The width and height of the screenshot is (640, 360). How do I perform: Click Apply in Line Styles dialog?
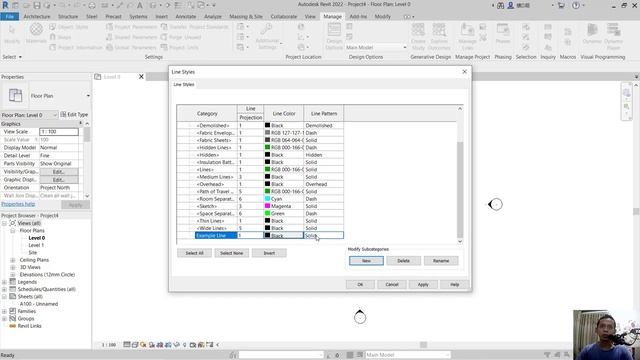[423, 284]
